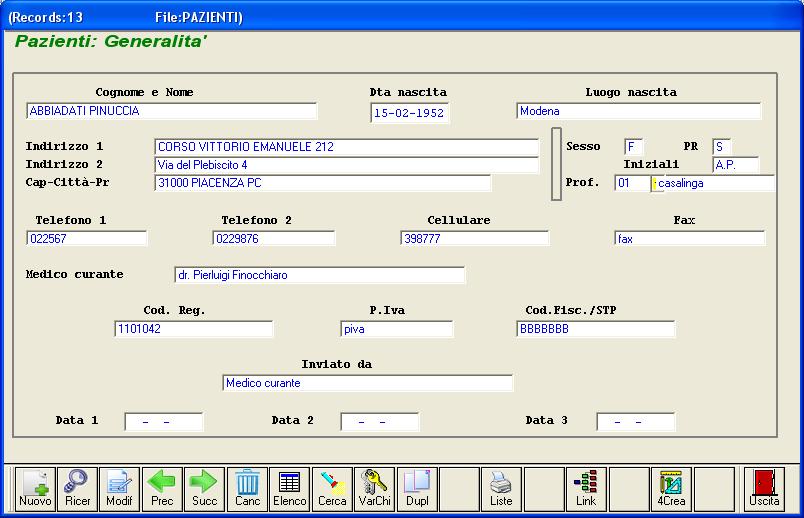Duplicate the record with Dupl
Viewport: 804px width, 518px height.
(417, 489)
